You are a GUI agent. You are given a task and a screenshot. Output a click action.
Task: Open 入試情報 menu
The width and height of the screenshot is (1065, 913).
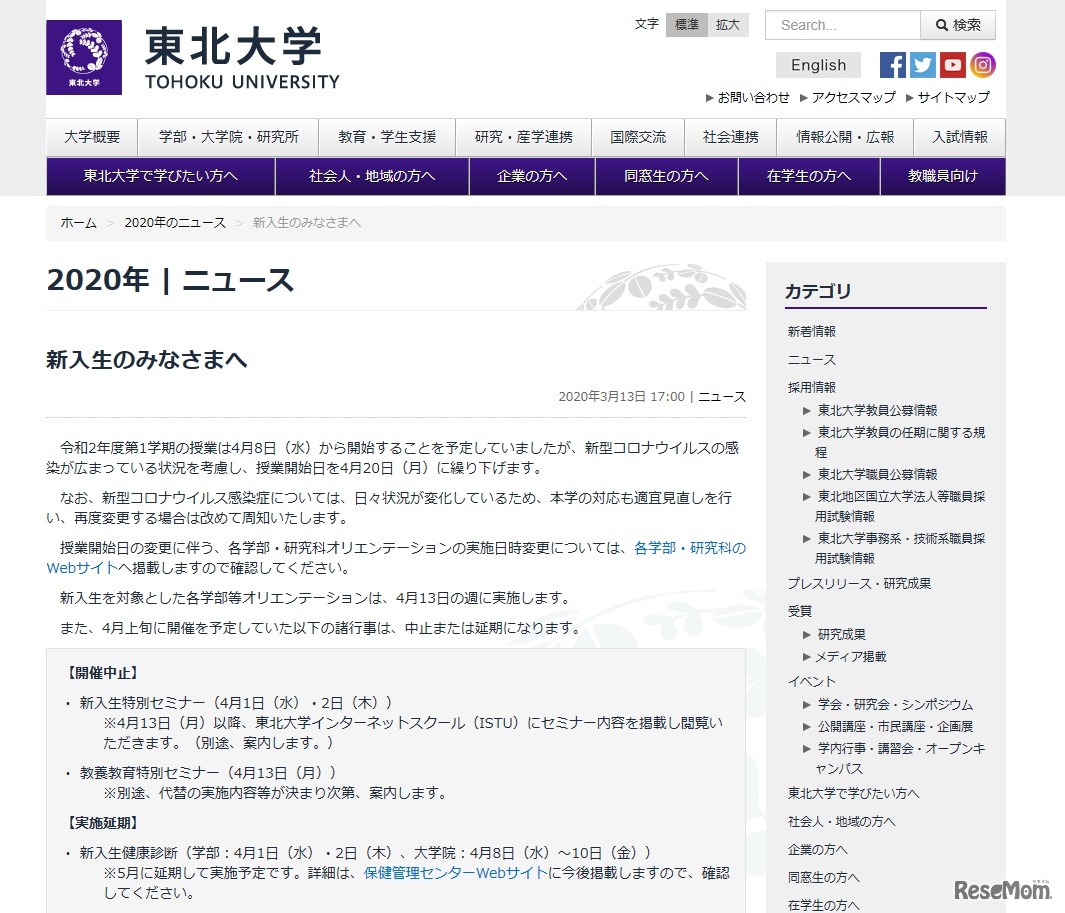pos(960,137)
